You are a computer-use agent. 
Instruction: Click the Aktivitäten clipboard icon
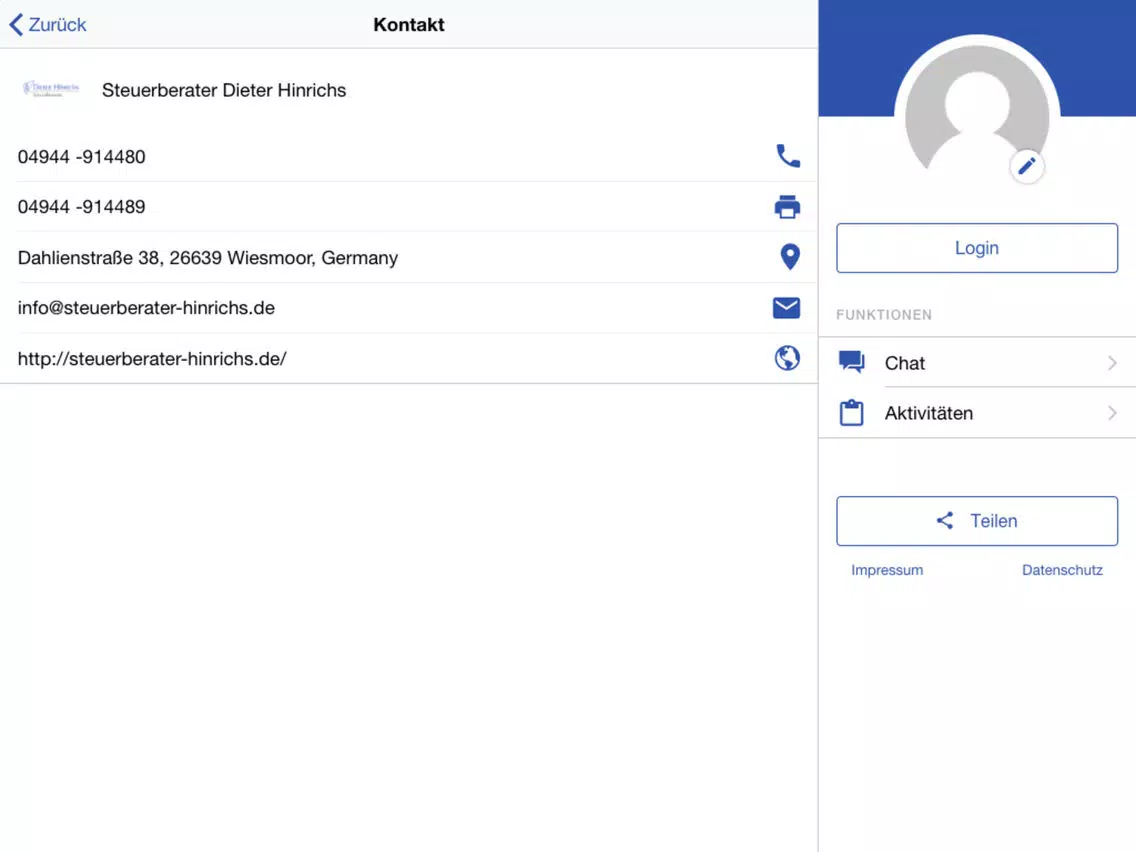pos(851,413)
